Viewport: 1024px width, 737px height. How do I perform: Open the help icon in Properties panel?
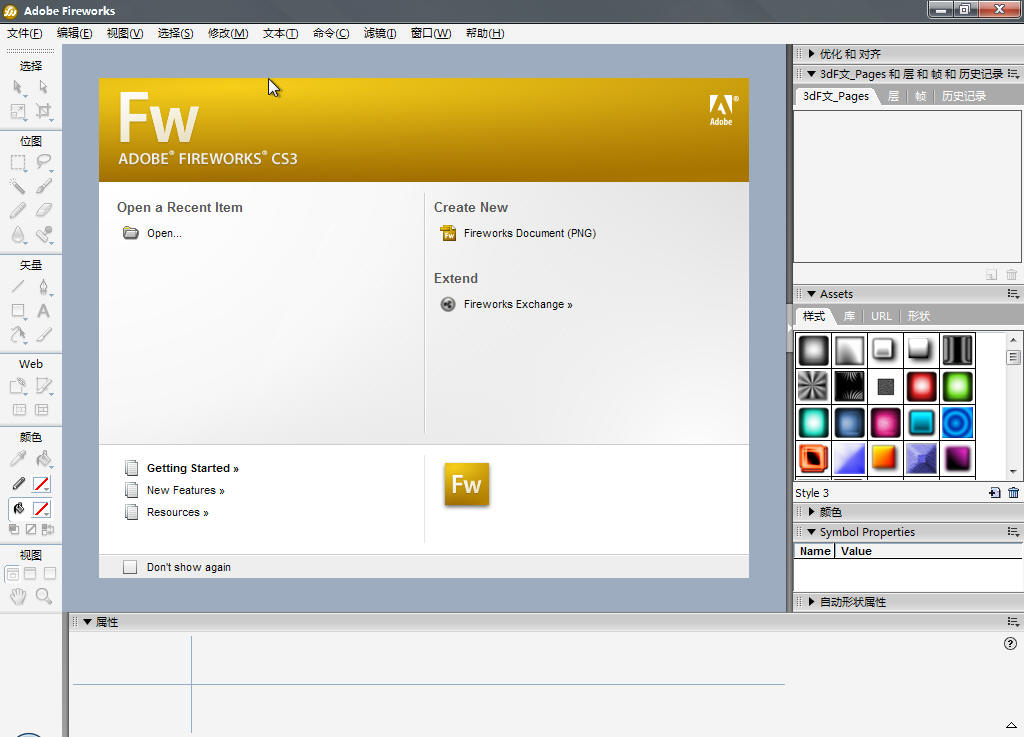1010,644
